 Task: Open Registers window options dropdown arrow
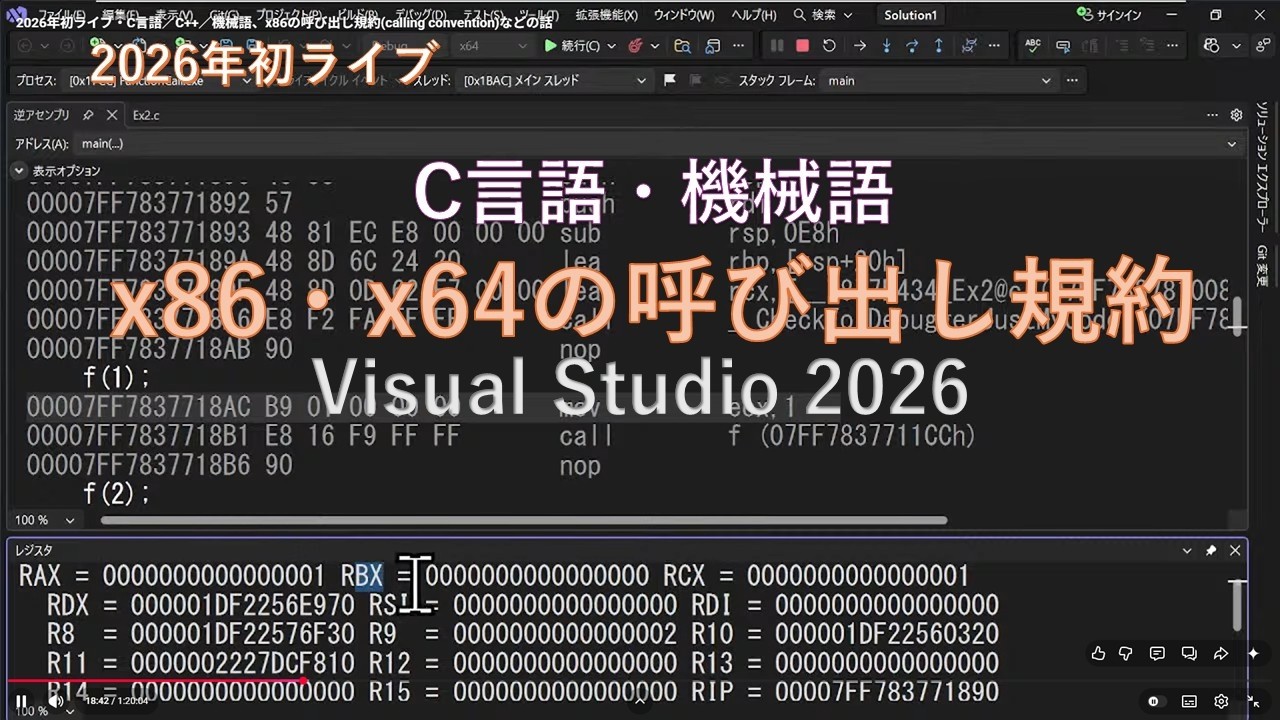click(1187, 550)
